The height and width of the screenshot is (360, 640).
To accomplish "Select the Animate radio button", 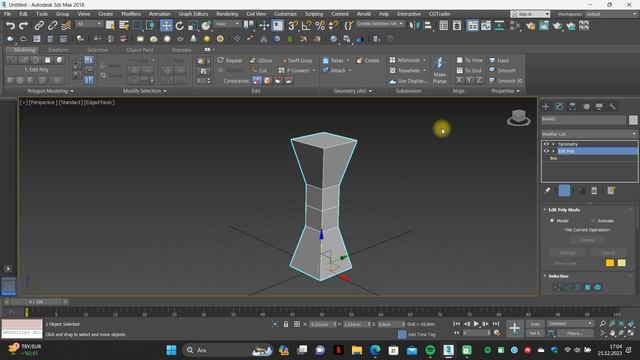I will (593, 221).
